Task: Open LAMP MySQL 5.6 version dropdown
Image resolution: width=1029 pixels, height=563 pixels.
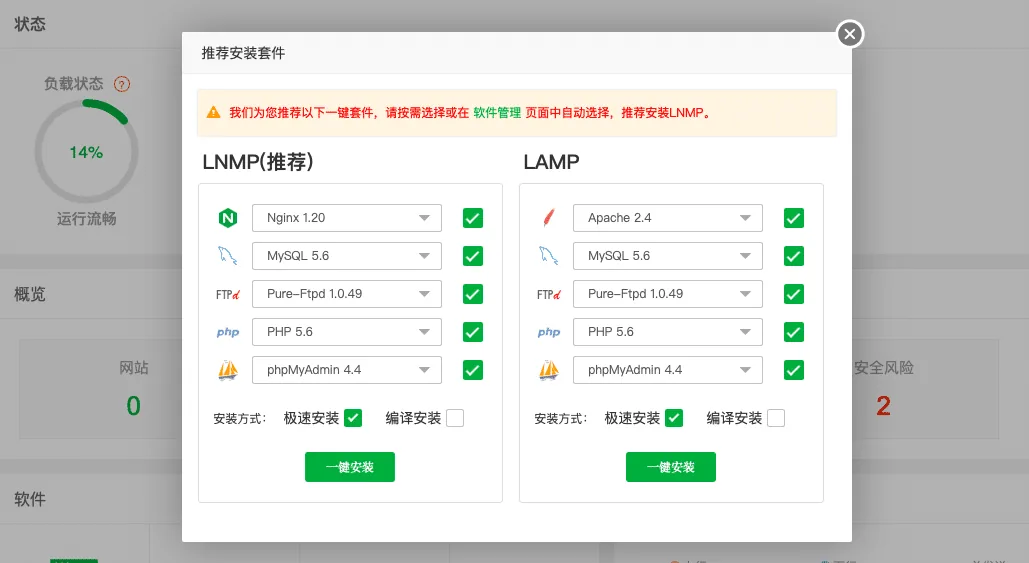Action: click(x=667, y=256)
